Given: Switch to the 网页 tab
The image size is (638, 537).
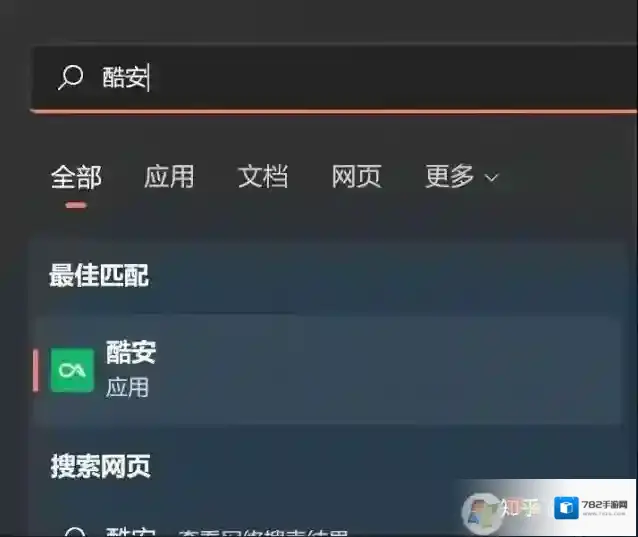Looking at the screenshot, I should point(356,177).
